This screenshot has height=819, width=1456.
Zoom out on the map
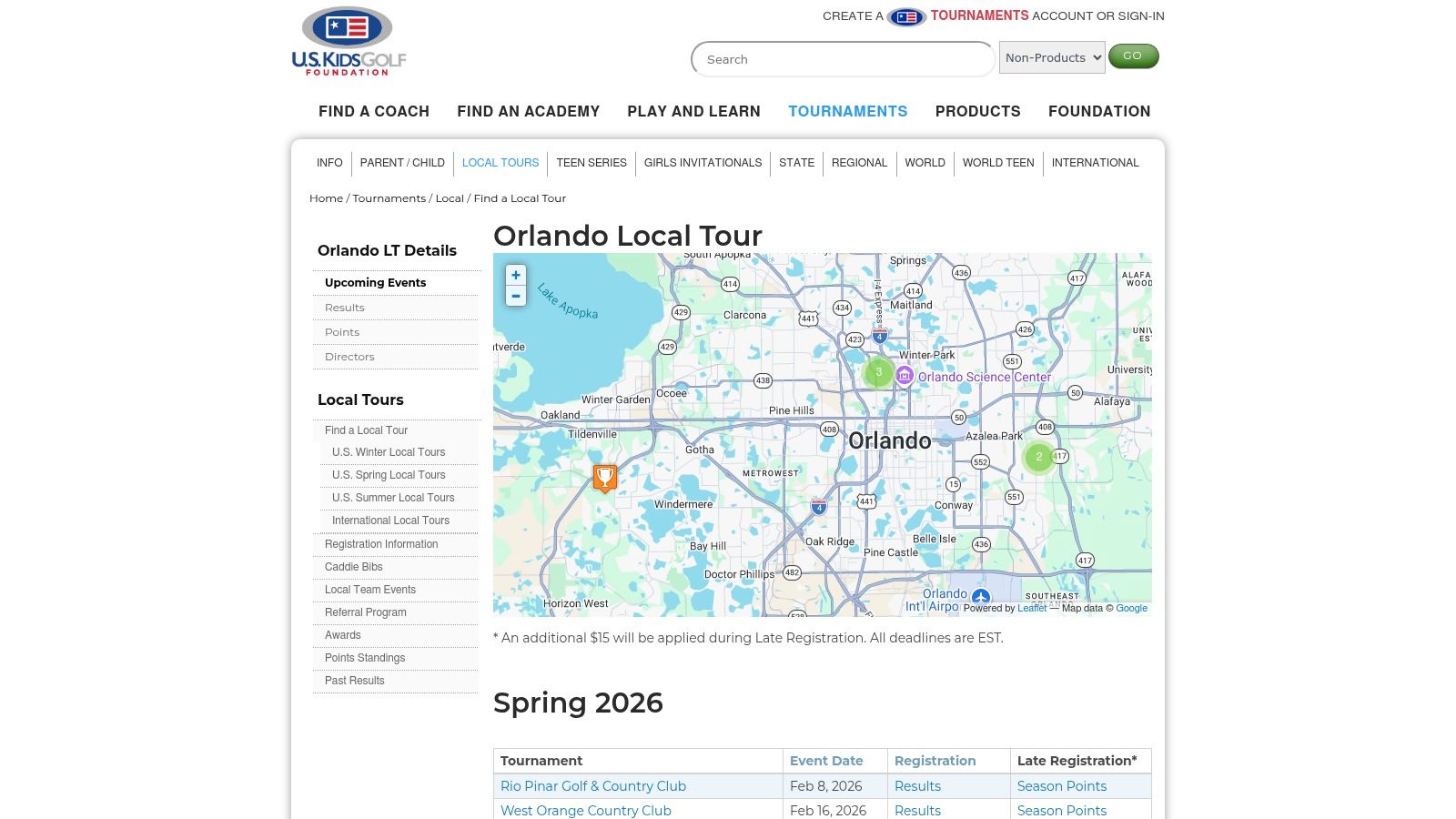point(516,296)
